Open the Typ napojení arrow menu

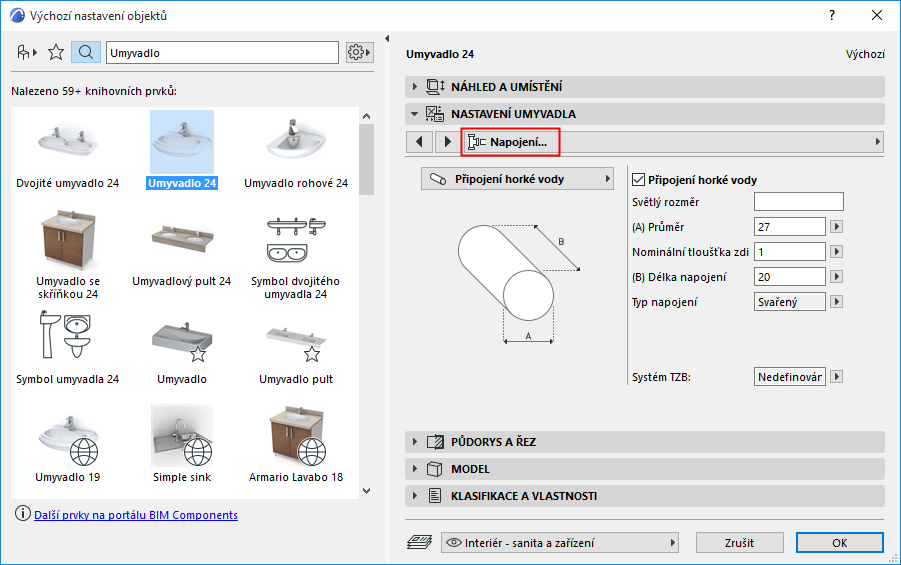(x=837, y=301)
